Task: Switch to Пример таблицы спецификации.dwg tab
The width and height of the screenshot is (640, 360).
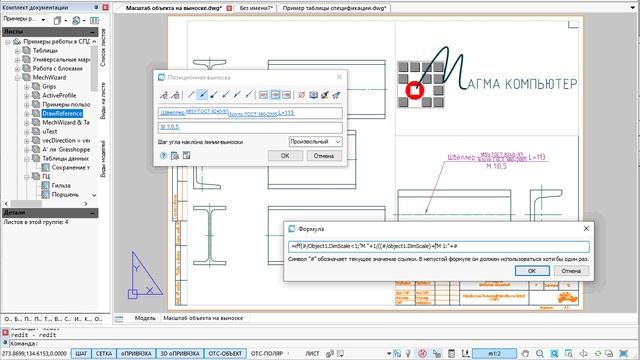Action: (x=334, y=8)
